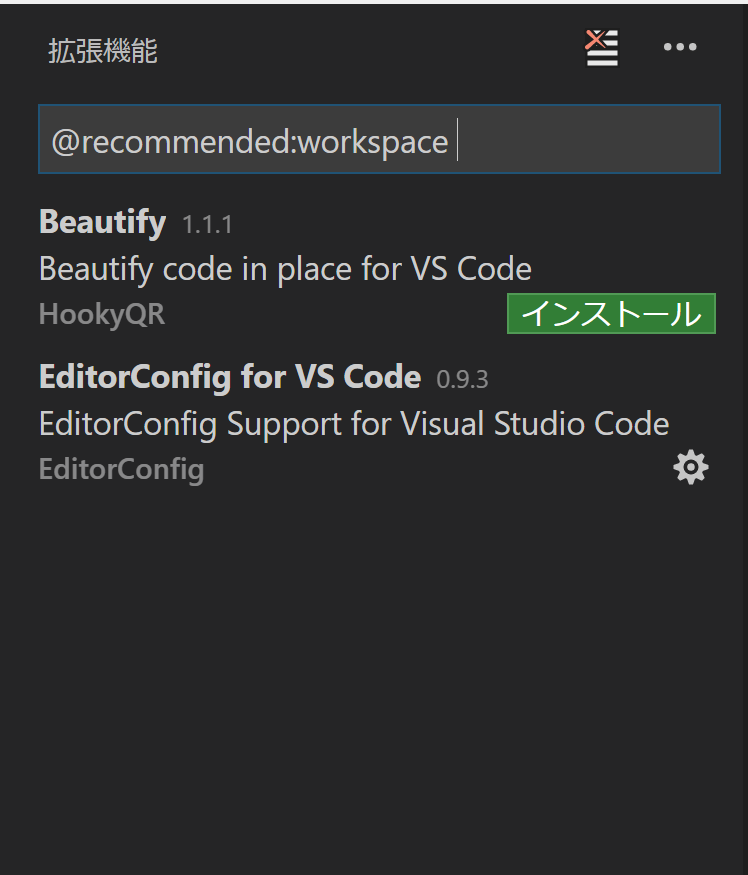The width and height of the screenshot is (748, 875).
Task: Clear extensions search results icon
Action: pos(602,47)
